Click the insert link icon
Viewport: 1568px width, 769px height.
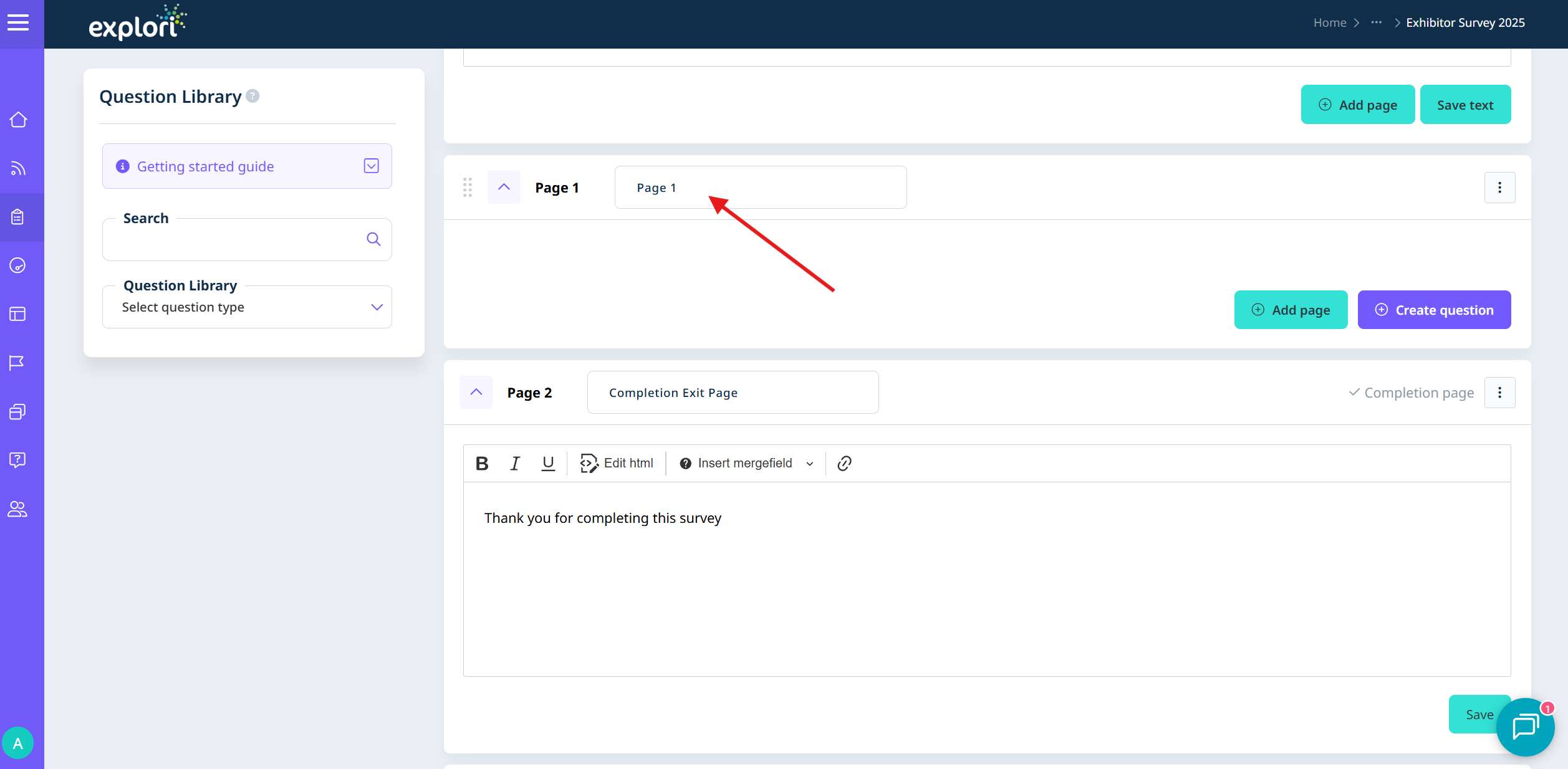pos(844,463)
